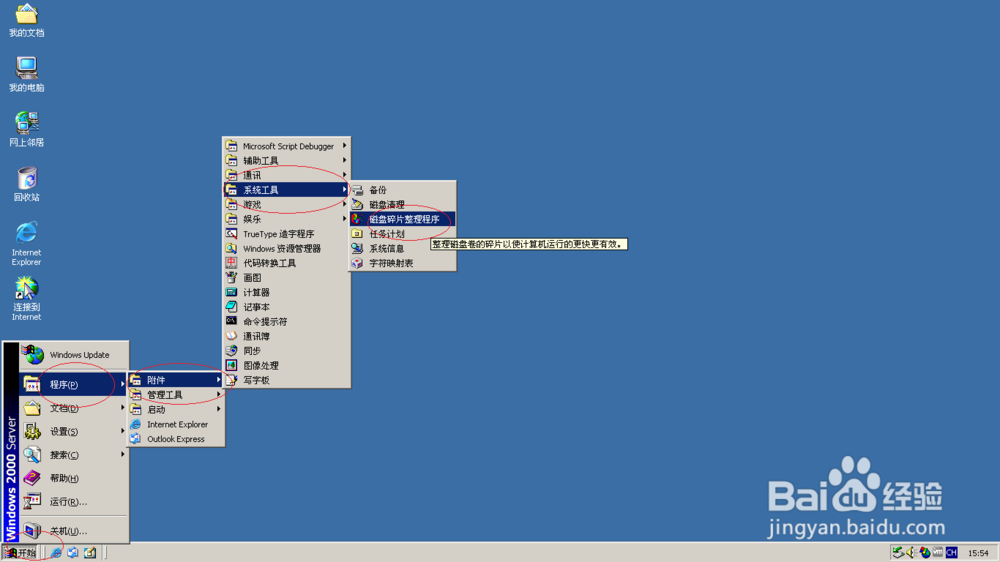Open the 搜索(C) Search menu item
Screen dimensions: 1000x562
[74, 455]
